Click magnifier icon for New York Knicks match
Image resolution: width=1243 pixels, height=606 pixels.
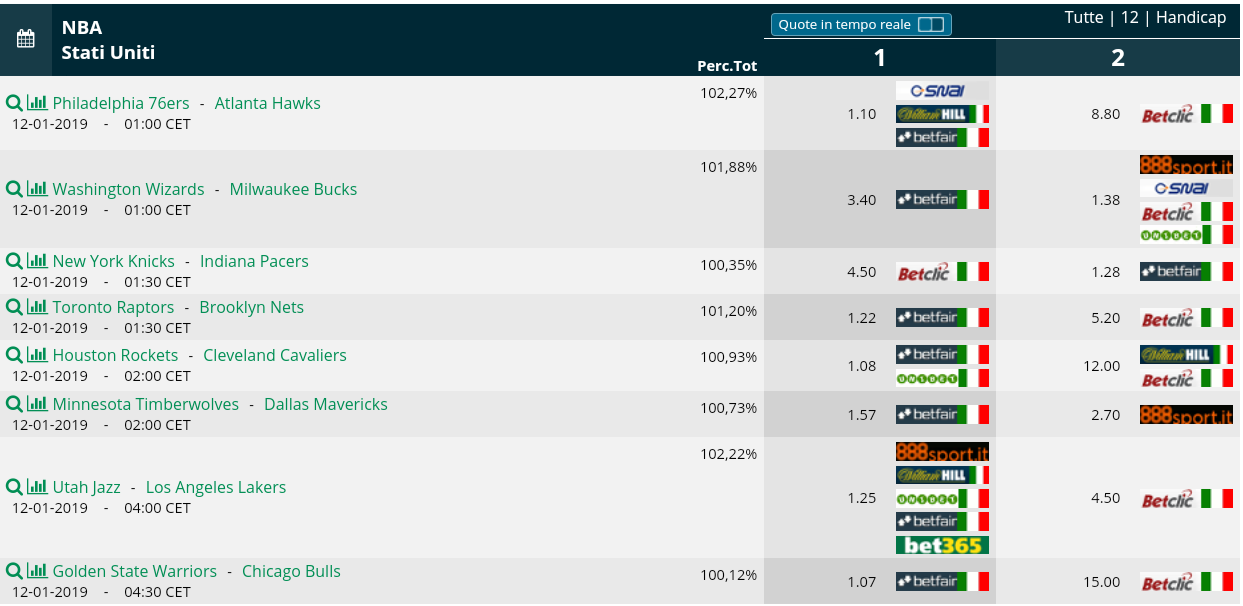click(14, 261)
